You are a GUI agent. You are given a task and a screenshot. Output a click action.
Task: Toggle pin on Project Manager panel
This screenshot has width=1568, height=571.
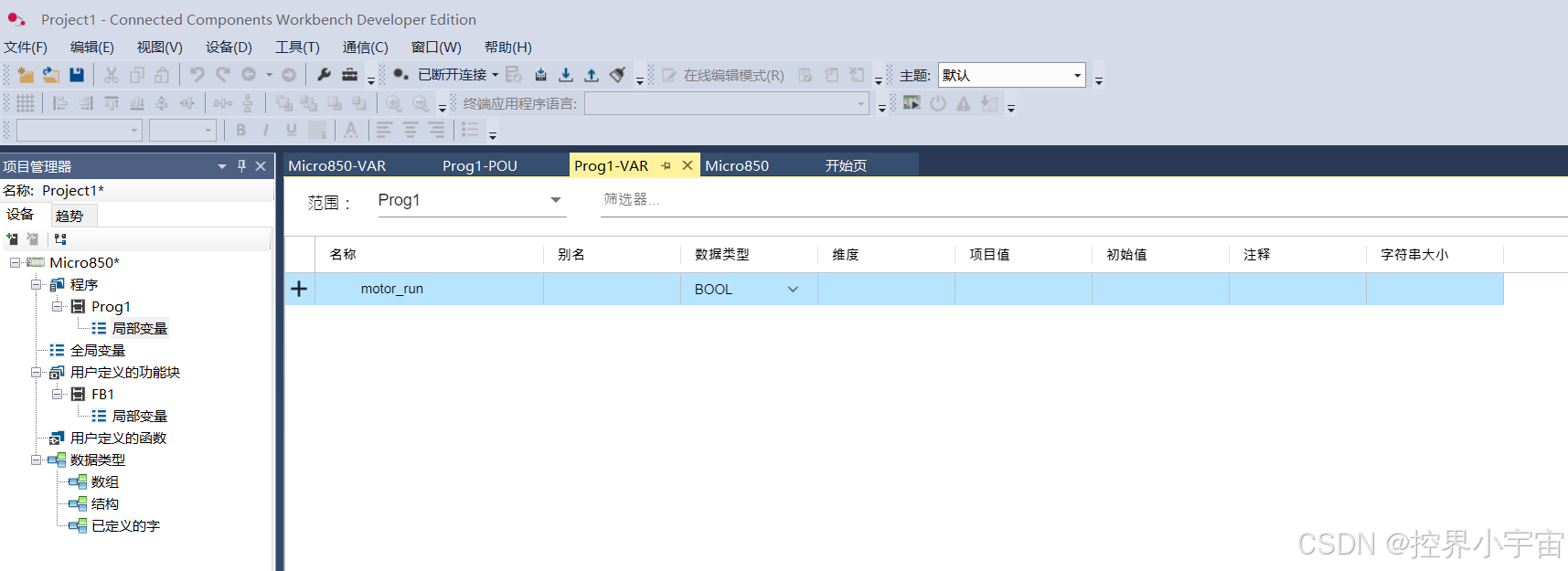[241, 166]
